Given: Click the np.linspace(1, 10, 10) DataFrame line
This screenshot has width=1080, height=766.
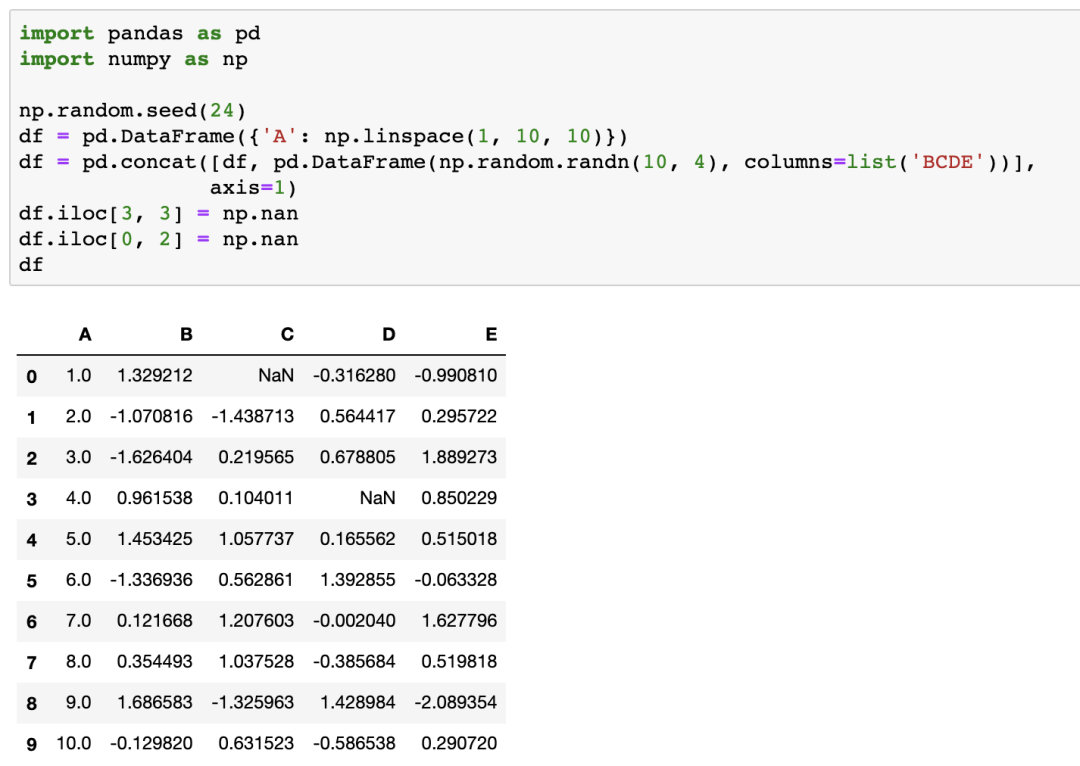Looking at the screenshot, I should (x=323, y=136).
